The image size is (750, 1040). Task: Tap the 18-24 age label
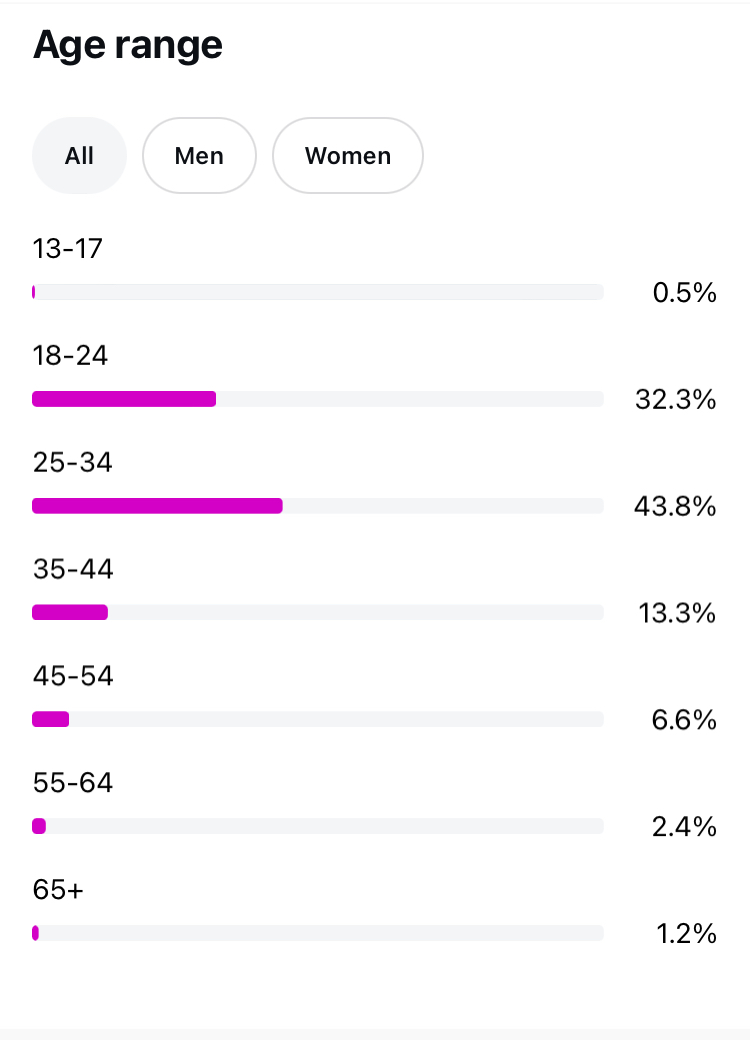pyautogui.click(x=70, y=356)
